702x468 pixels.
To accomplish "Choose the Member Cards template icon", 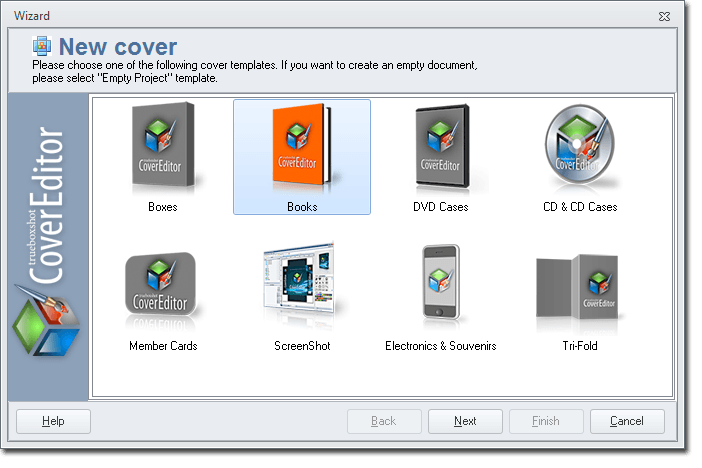I will pyautogui.click(x=163, y=288).
